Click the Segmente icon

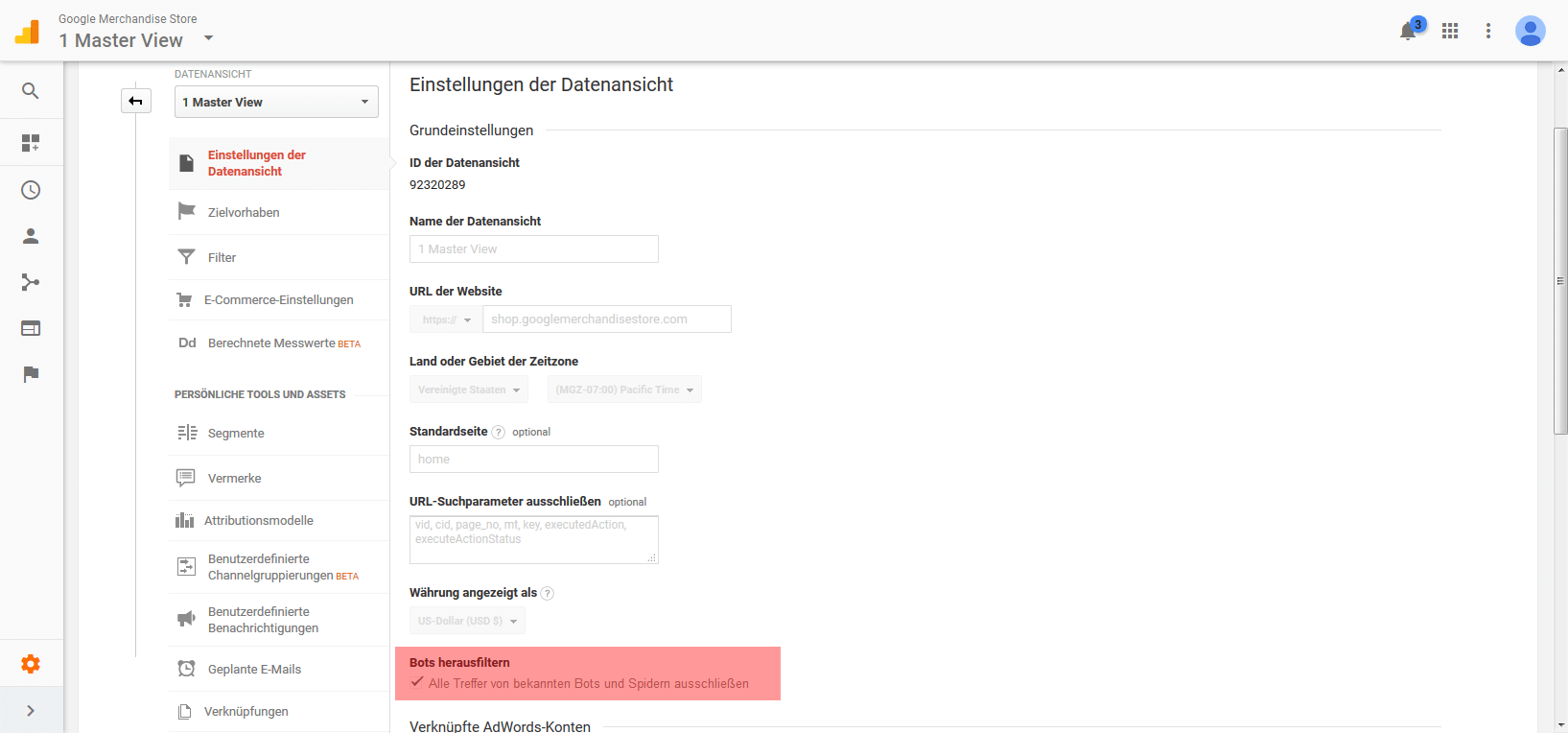click(x=187, y=433)
